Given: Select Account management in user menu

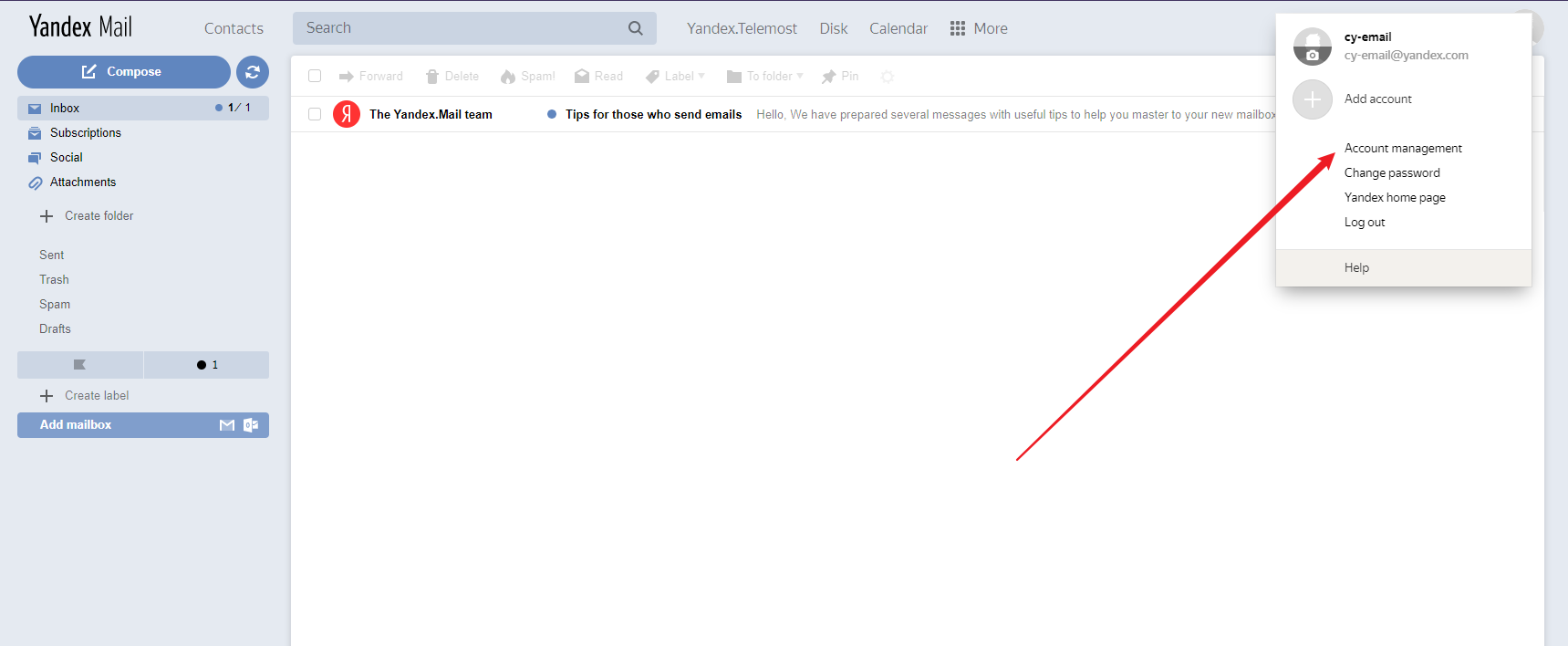Looking at the screenshot, I should coord(1403,148).
